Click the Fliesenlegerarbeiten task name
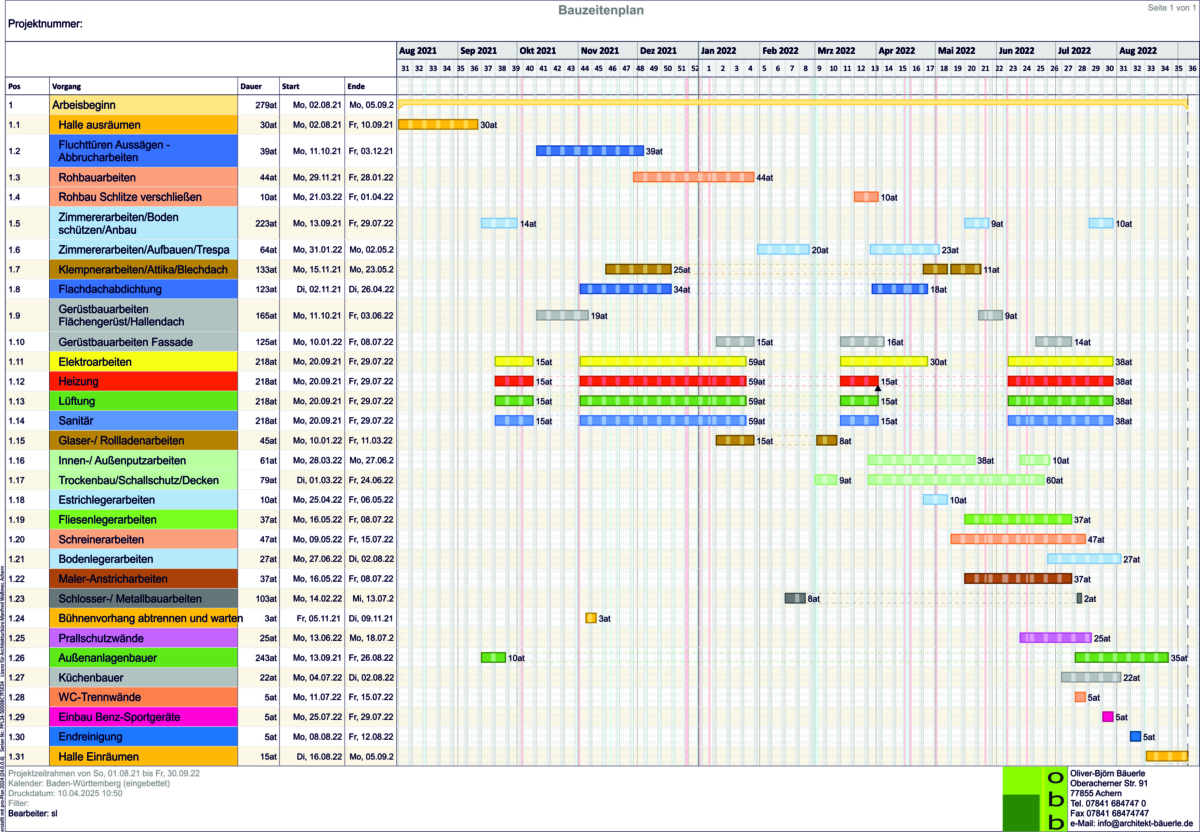Screen dimensions: 1200x832 pyautogui.click(x=107, y=519)
